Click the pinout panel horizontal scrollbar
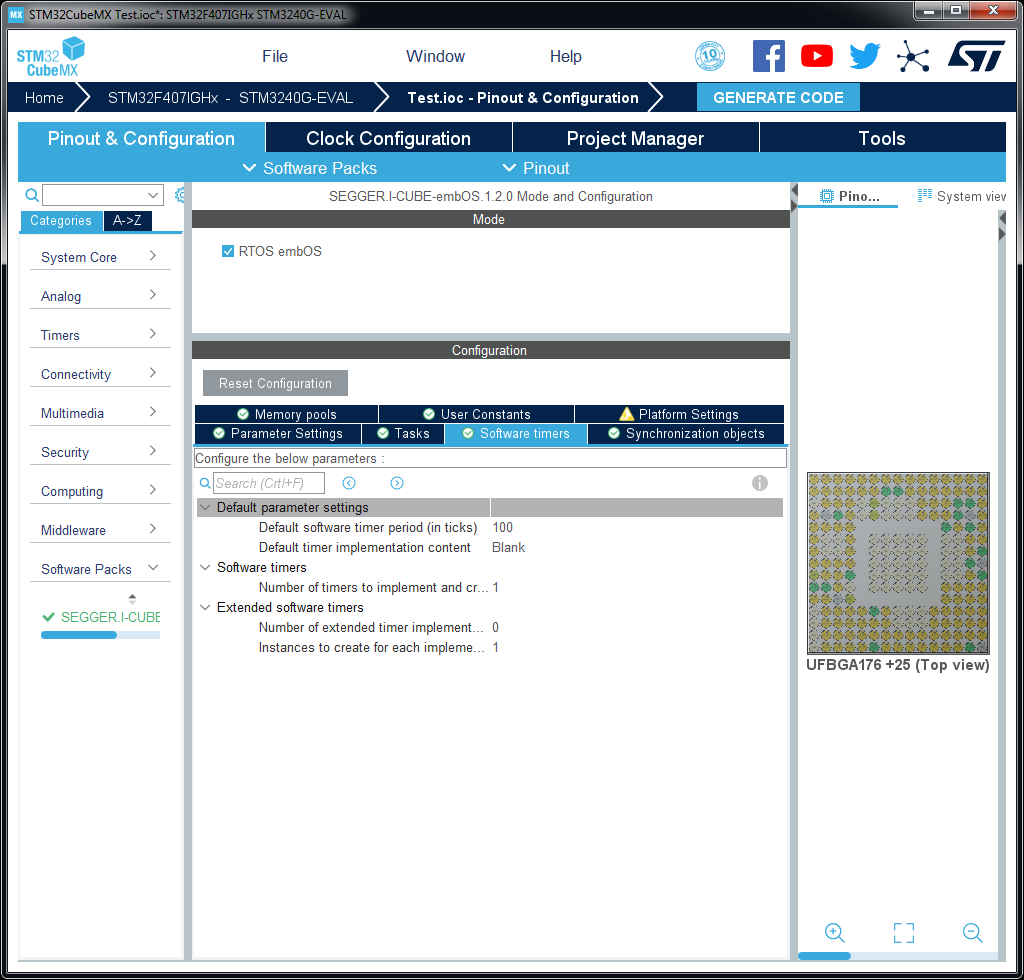This screenshot has width=1024, height=980. pyautogui.click(x=824, y=956)
